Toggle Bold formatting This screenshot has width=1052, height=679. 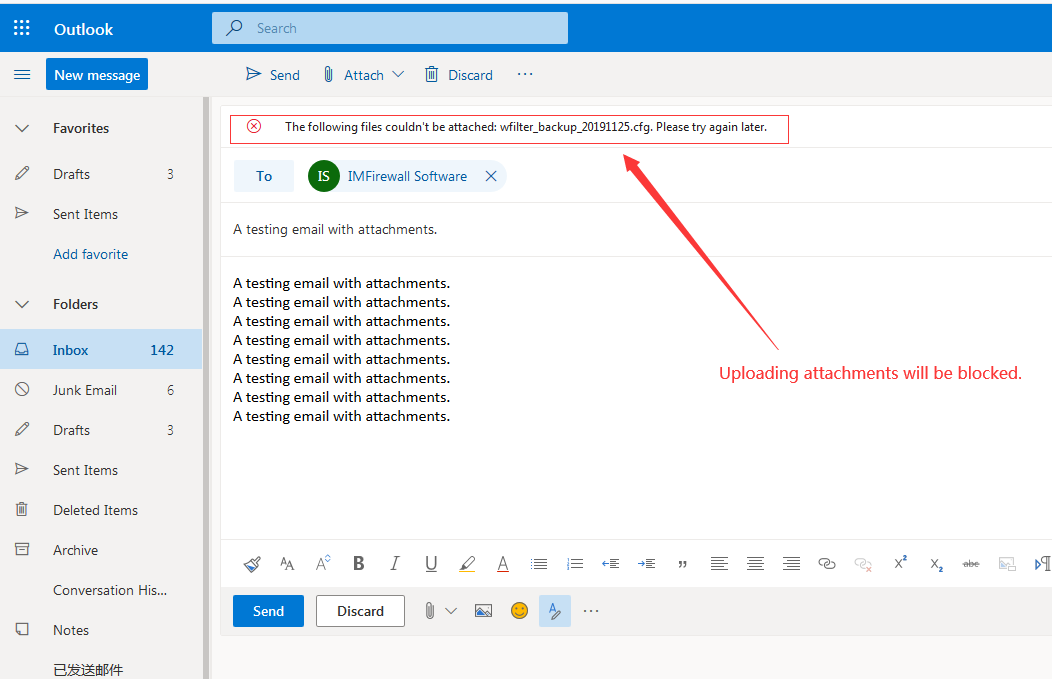point(359,564)
